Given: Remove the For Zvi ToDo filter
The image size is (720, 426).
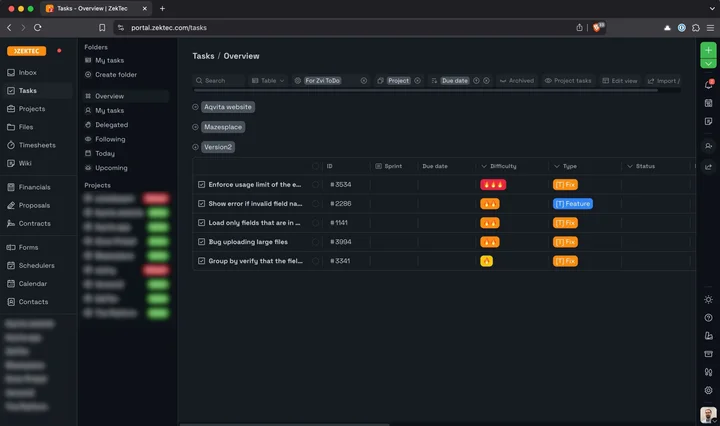Looking at the screenshot, I should pos(364,81).
